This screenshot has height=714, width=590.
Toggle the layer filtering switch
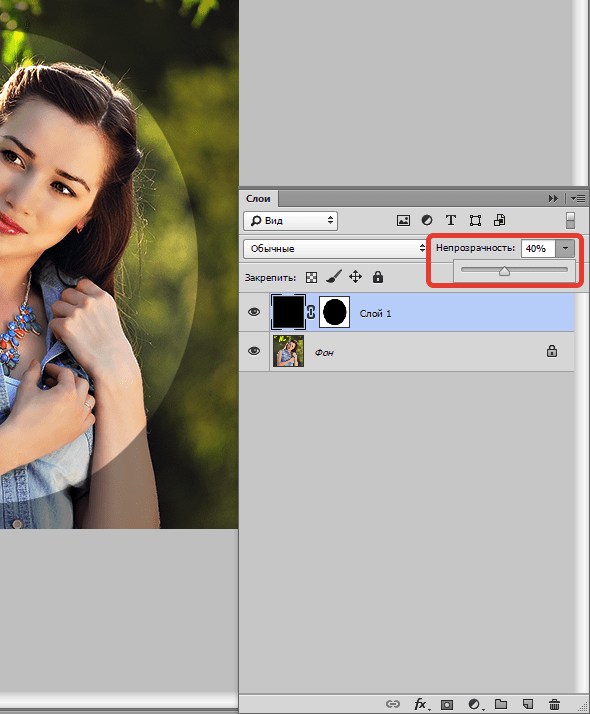pyautogui.click(x=570, y=220)
